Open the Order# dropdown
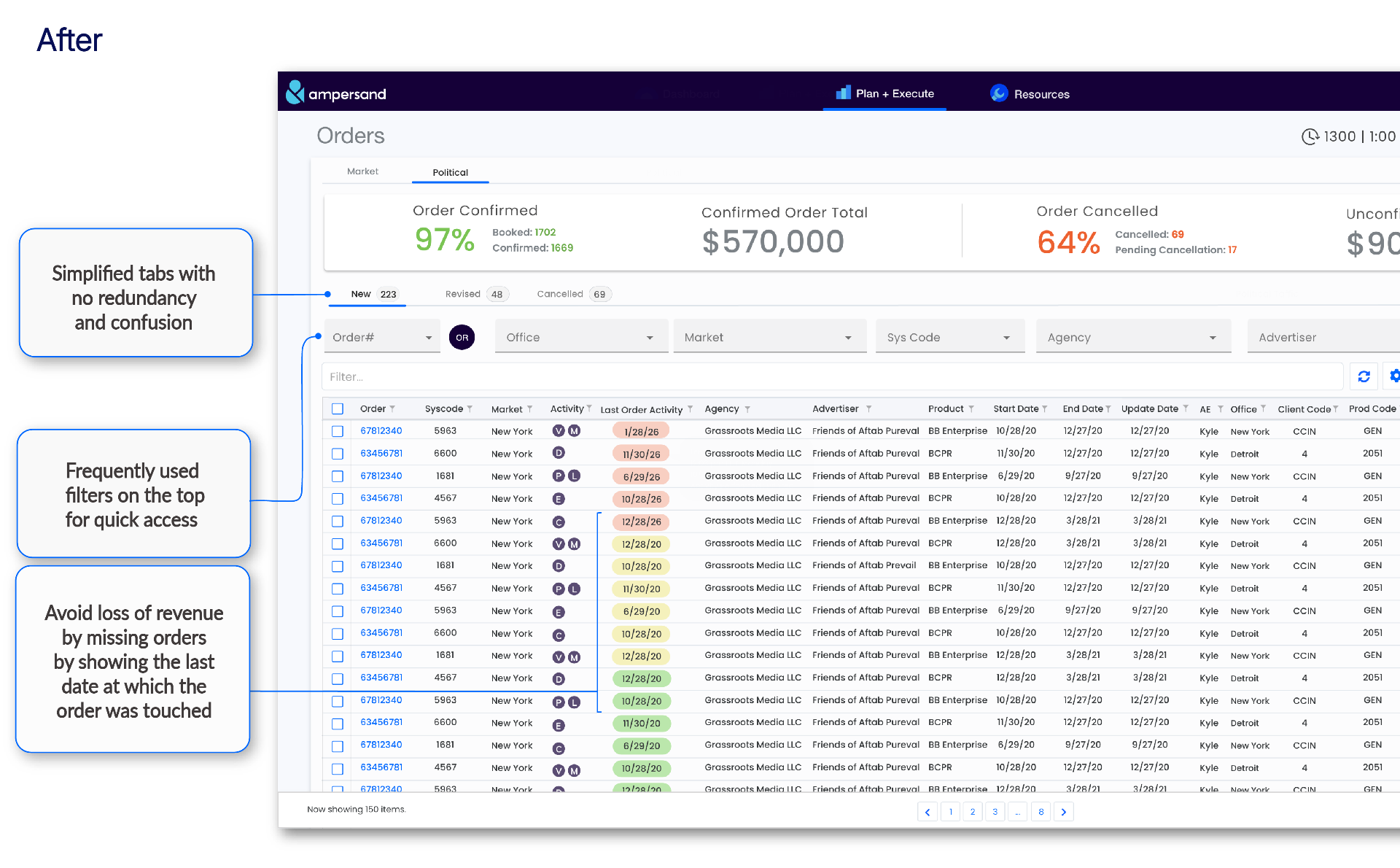The image size is (1400, 868). (x=382, y=337)
